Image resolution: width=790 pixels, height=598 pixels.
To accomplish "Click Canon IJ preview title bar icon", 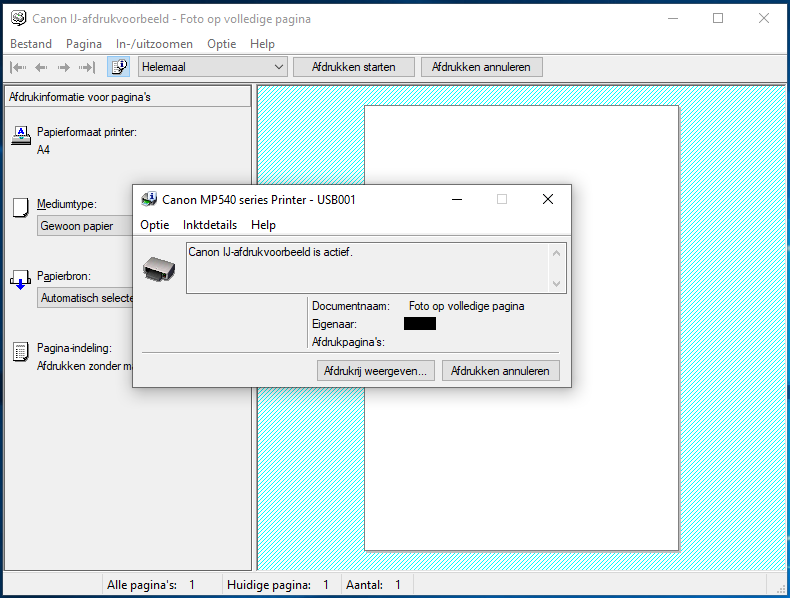I will click(x=19, y=18).
